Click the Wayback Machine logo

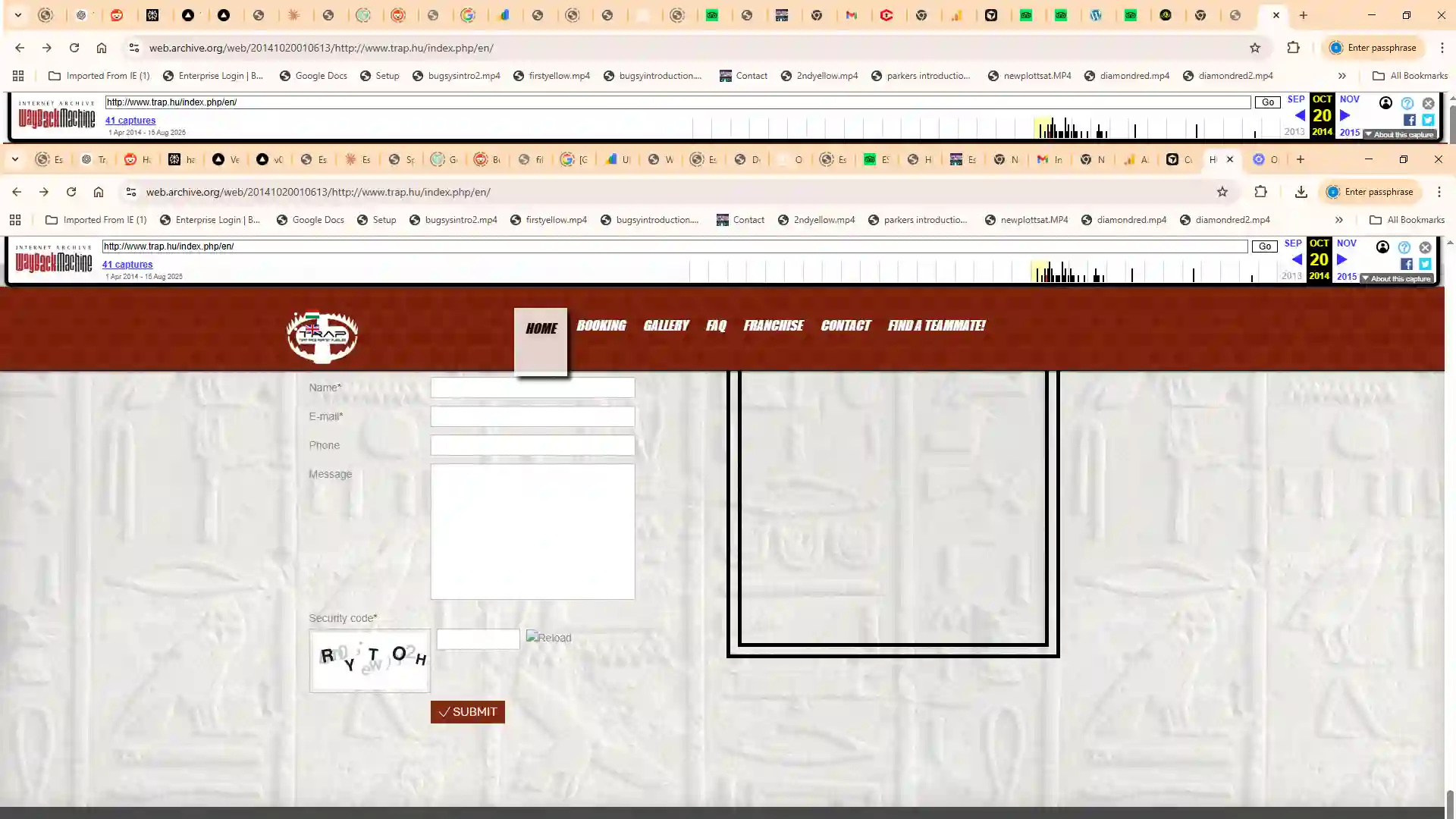point(53,260)
